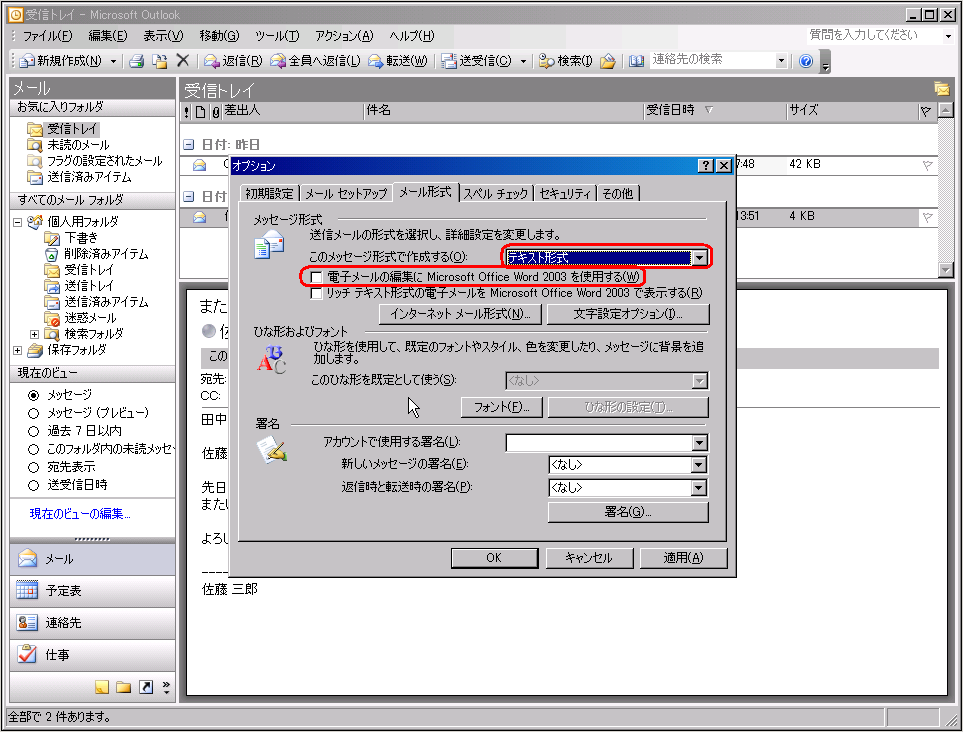The image size is (963, 732).
Task: Switch to その他 tab
Action: coord(618,194)
